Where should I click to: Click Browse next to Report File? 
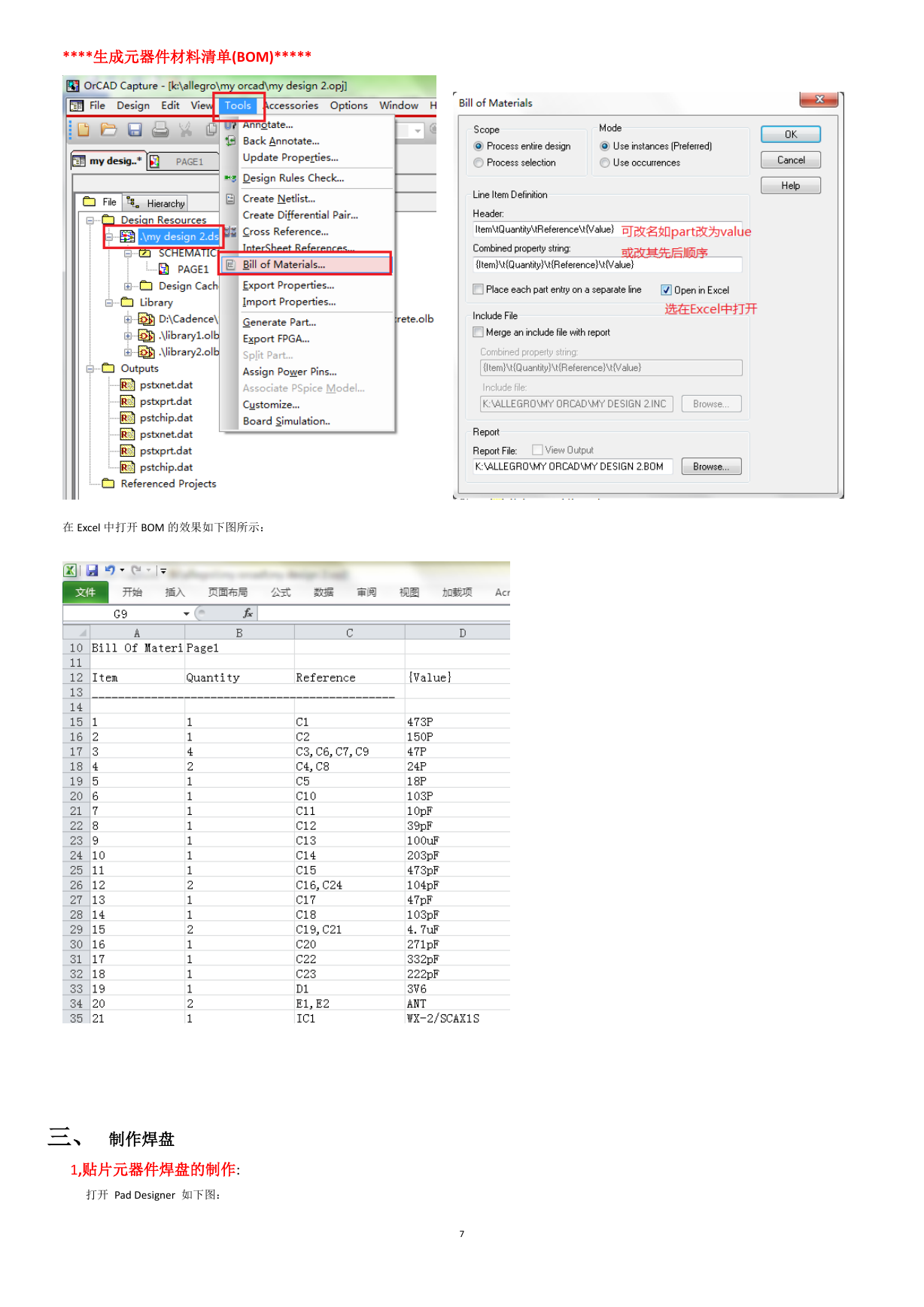coord(711,467)
